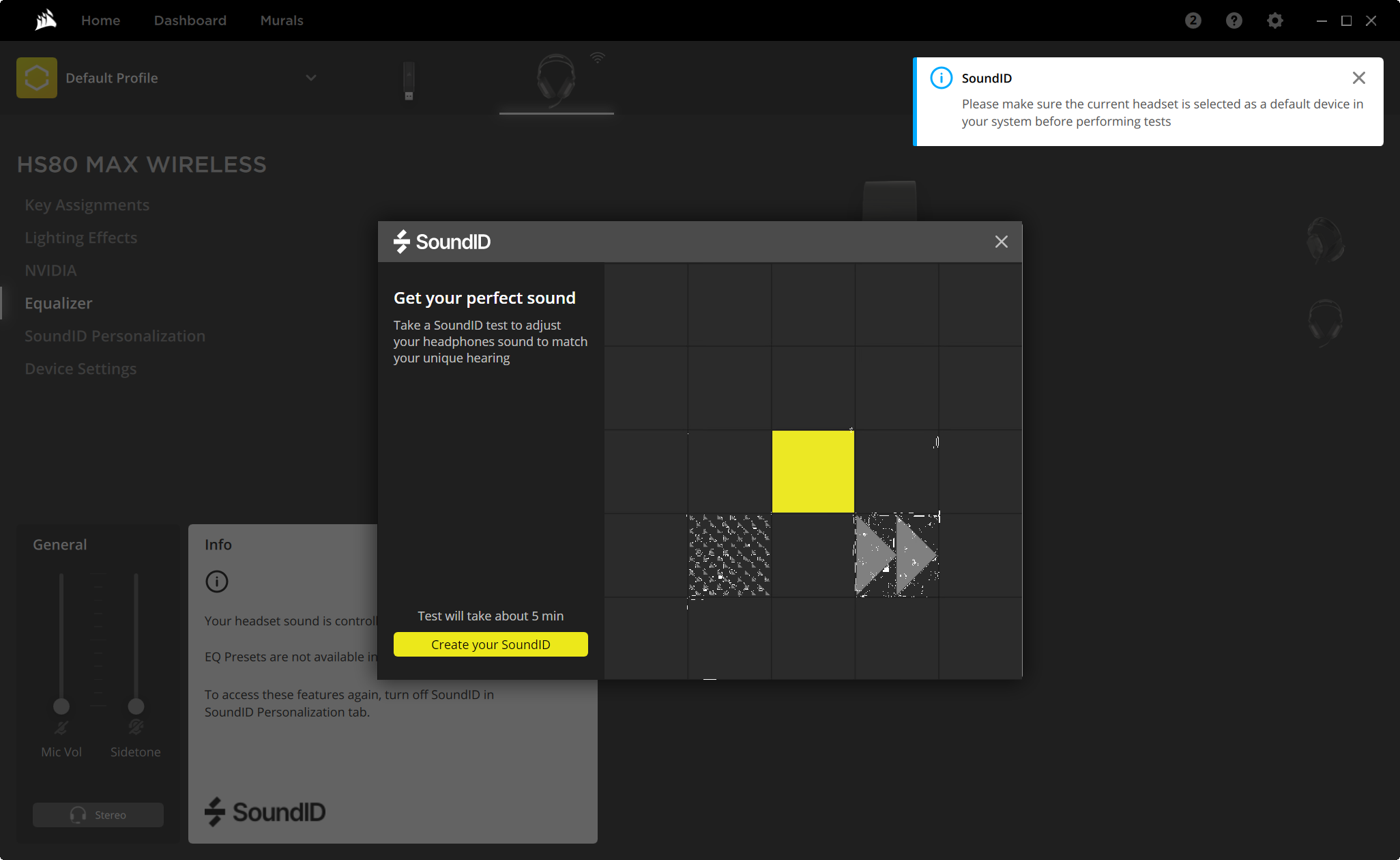The image size is (1400, 860).
Task: Click the muted microphone icon under Mic Vol
Action: click(61, 728)
